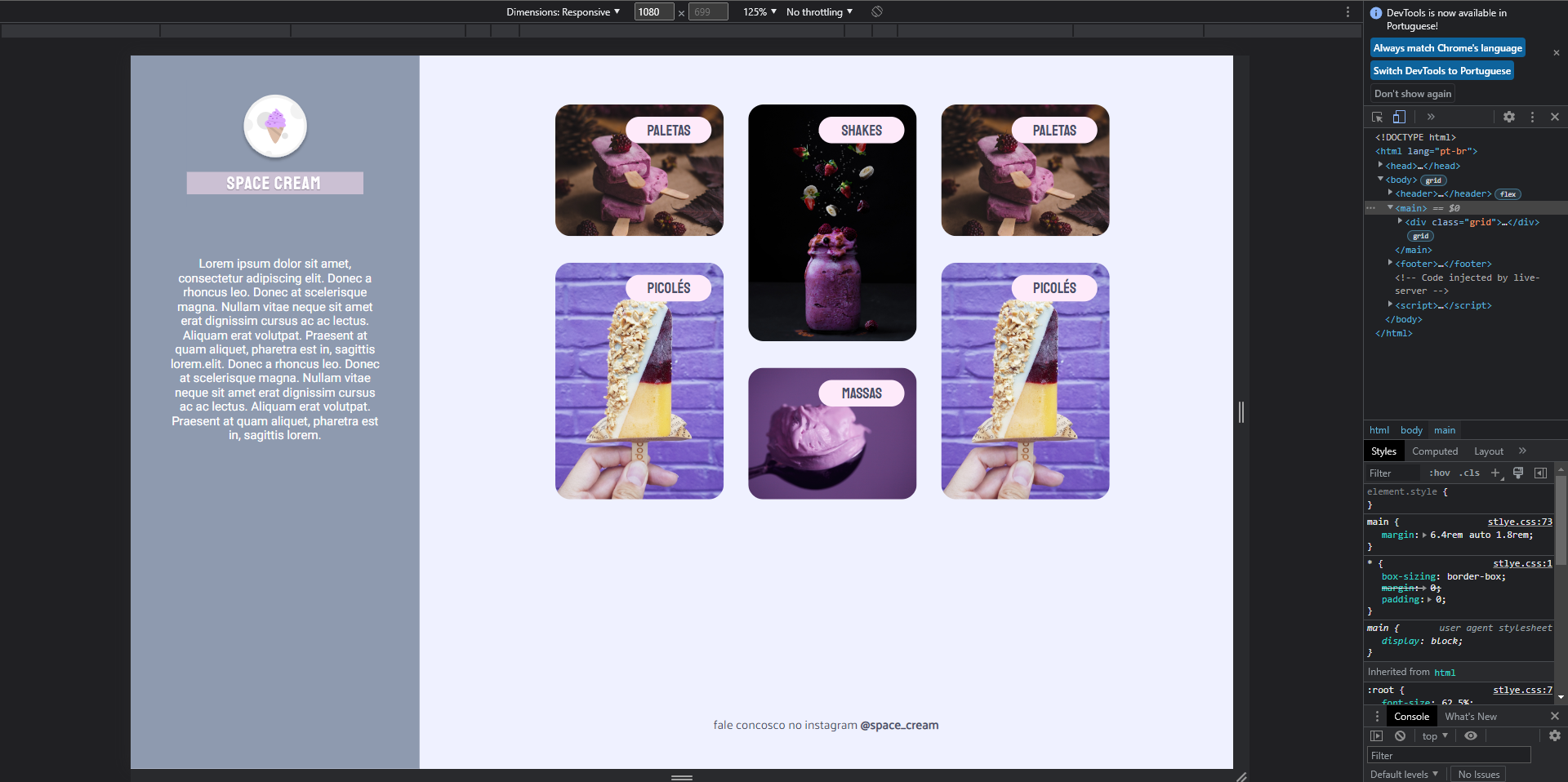Switch to the Layout tab

(x=1489, y=451)
